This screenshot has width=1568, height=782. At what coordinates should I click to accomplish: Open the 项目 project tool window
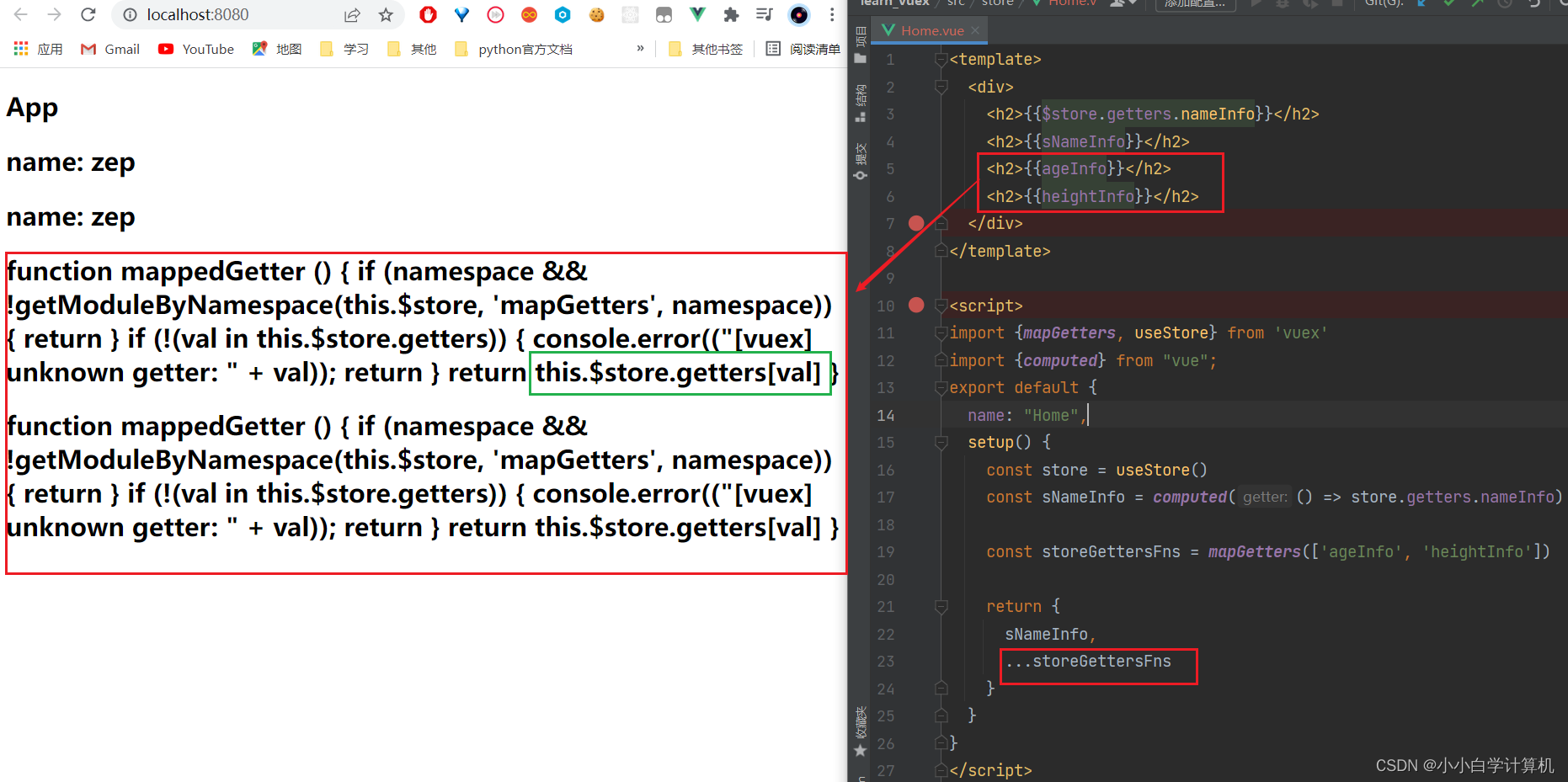coord(860,45)
